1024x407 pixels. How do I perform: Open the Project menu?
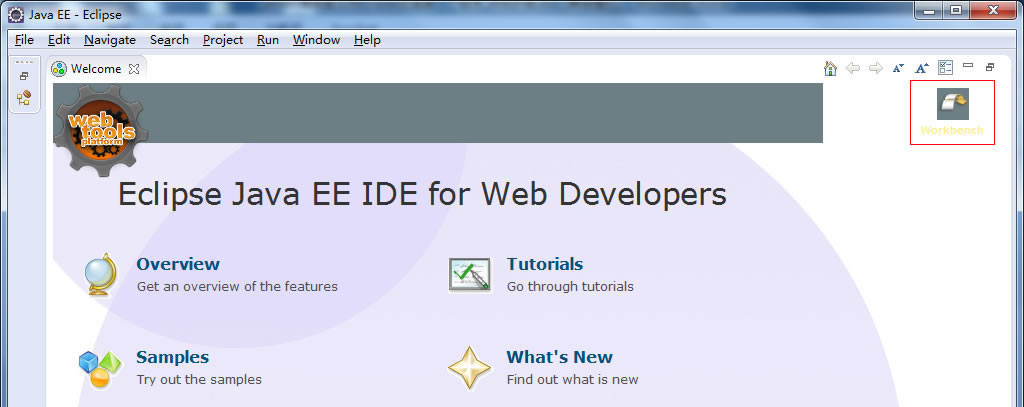pyautogui.click(x=223, y=40)
